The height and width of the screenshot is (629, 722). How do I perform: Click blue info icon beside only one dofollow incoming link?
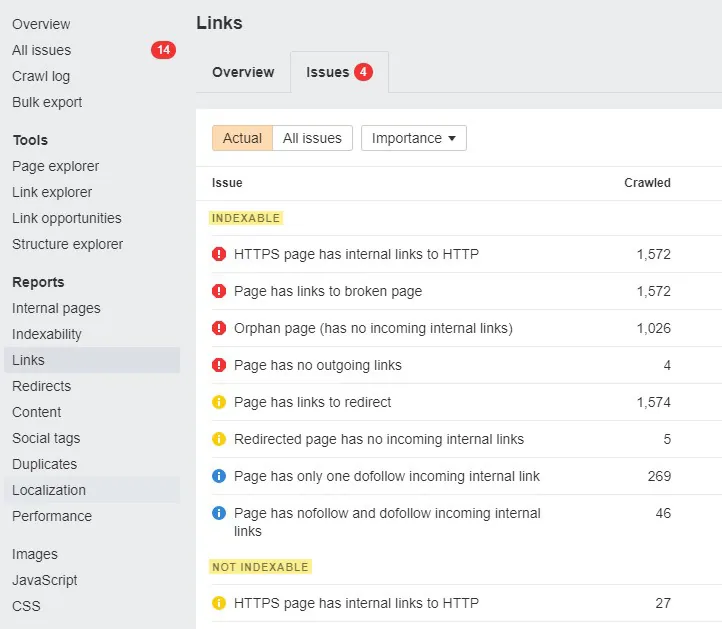point(219,476)
